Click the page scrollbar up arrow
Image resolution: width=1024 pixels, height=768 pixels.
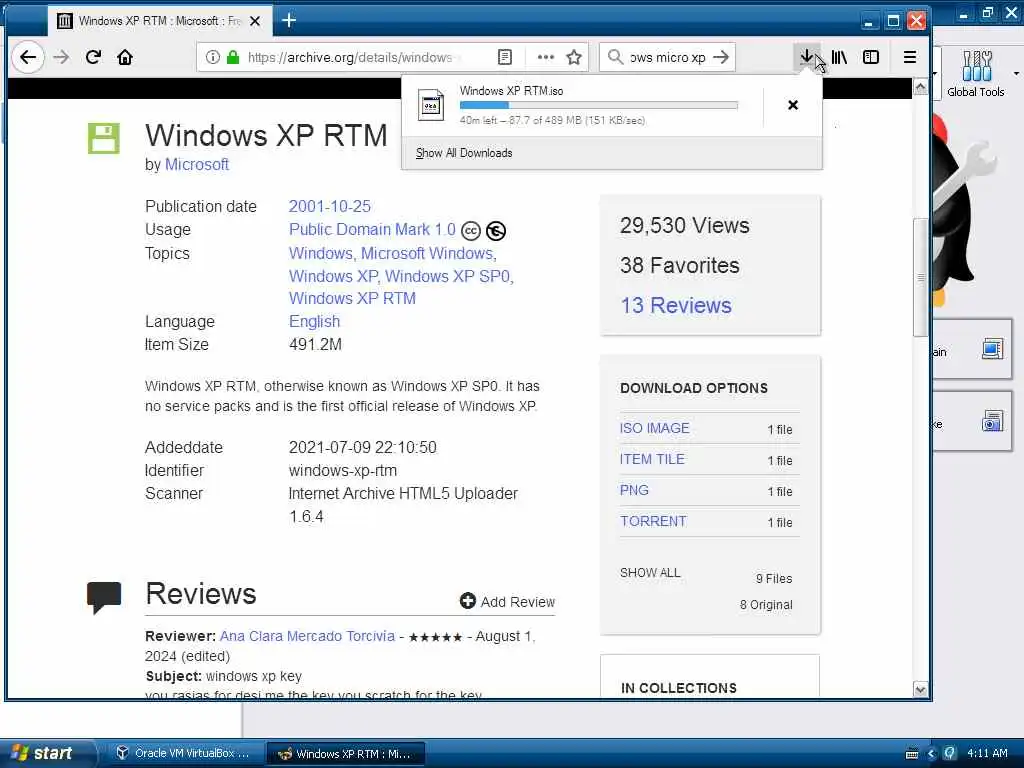(920, 87)
